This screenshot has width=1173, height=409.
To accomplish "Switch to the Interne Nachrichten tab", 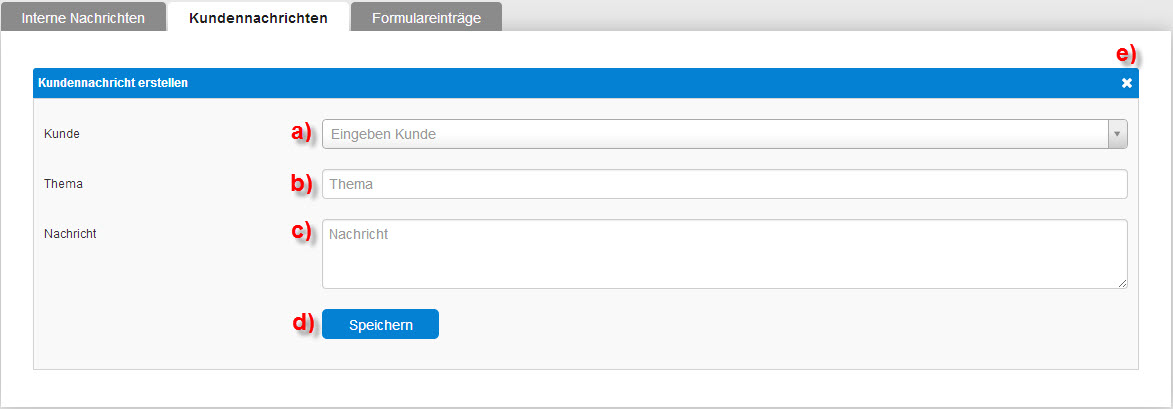I will tap(83, 18).
